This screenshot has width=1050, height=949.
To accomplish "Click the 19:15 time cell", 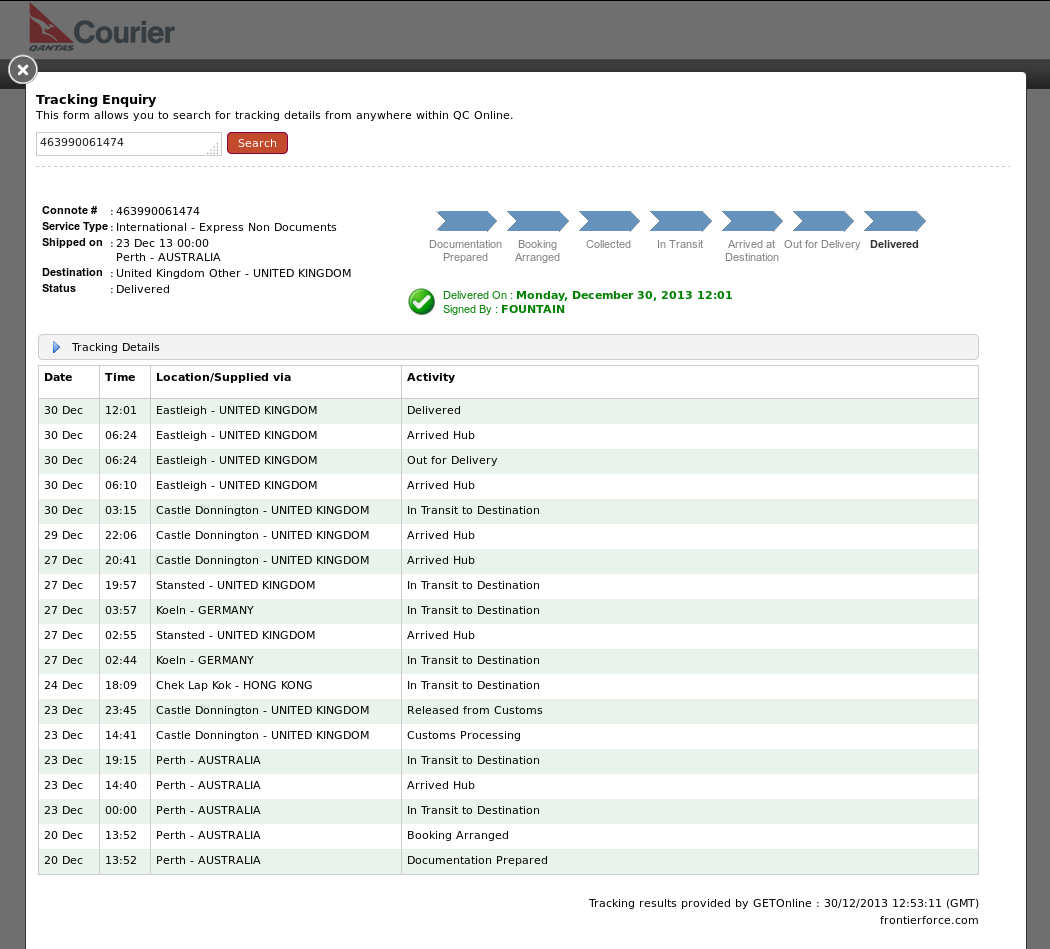I will [121, 760].
